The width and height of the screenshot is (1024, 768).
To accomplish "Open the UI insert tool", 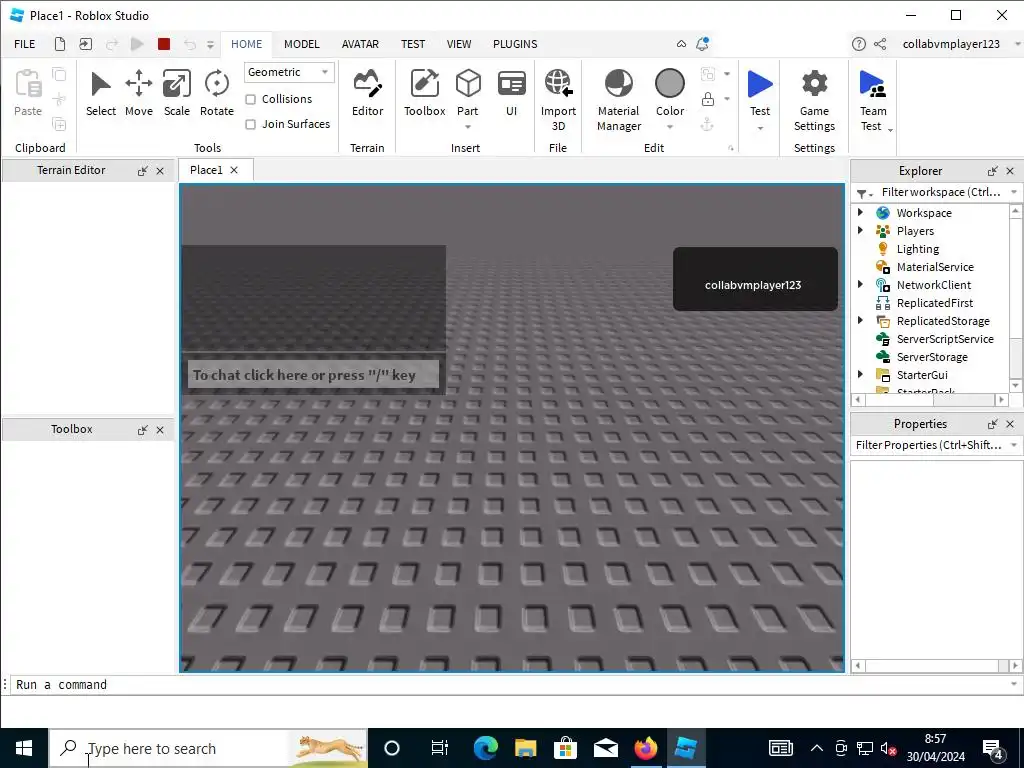I will 511,93.
